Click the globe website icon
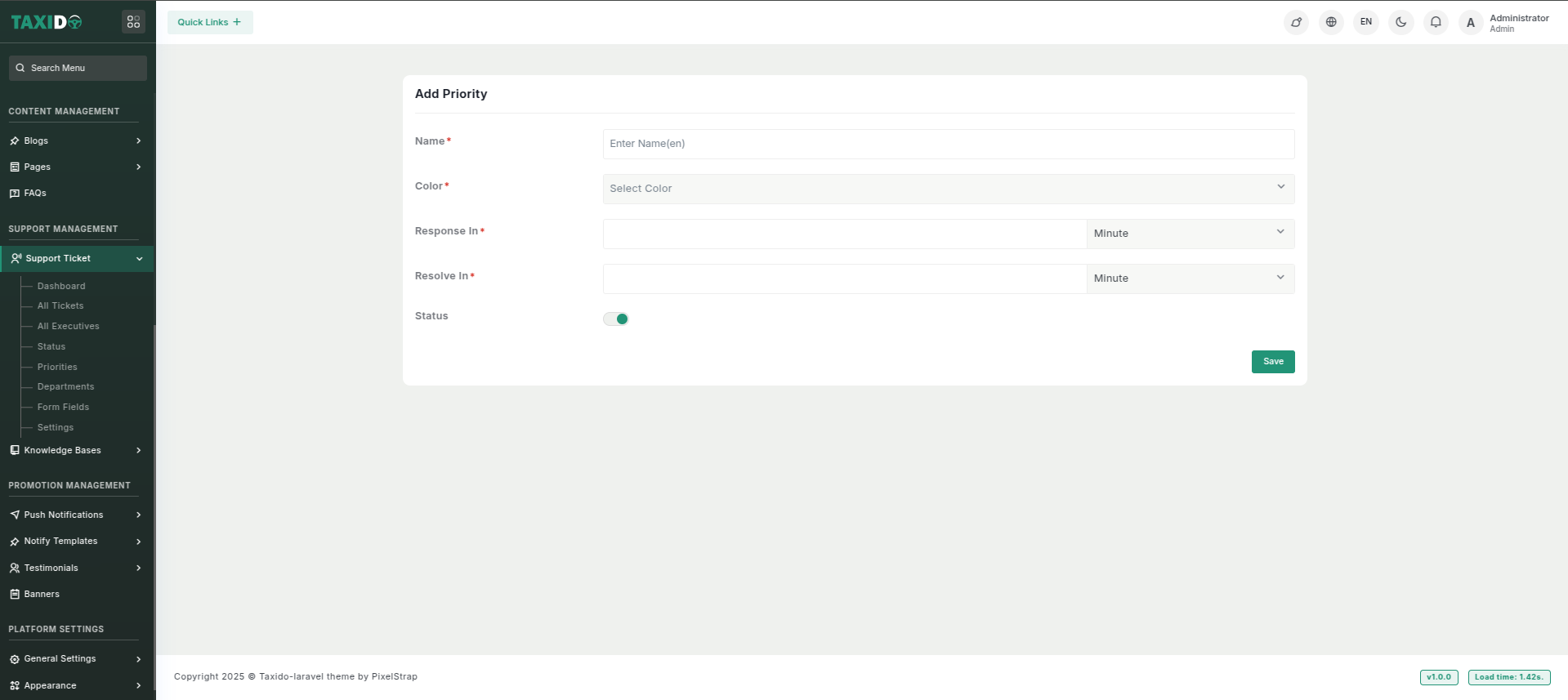1568x700 pixels. coord(1331,22)
